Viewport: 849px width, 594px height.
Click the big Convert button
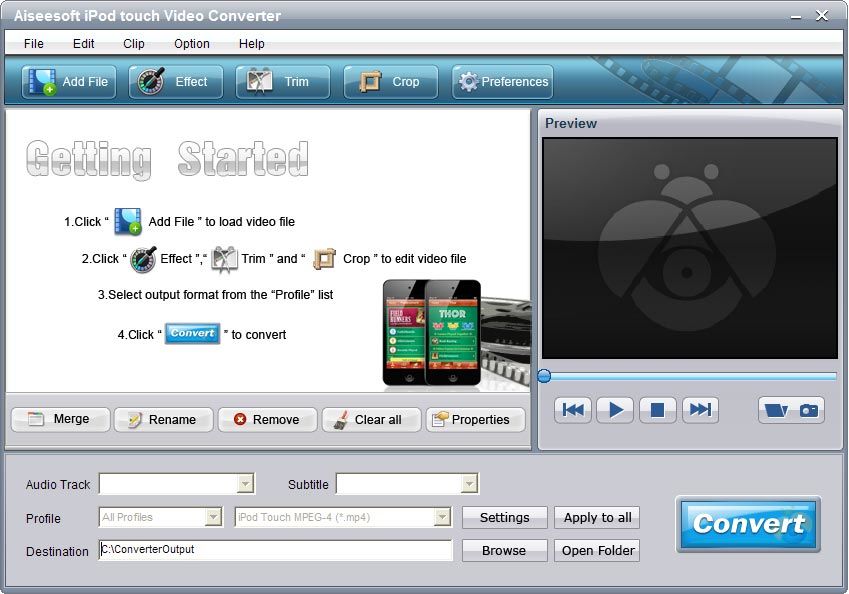(748, 524)
